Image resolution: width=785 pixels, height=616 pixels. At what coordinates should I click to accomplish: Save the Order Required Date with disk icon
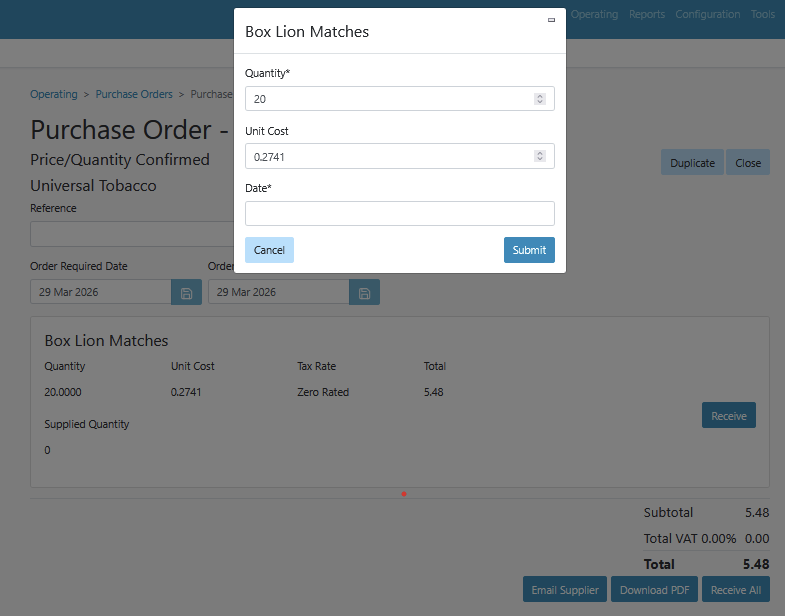click(x=186, y=292)
